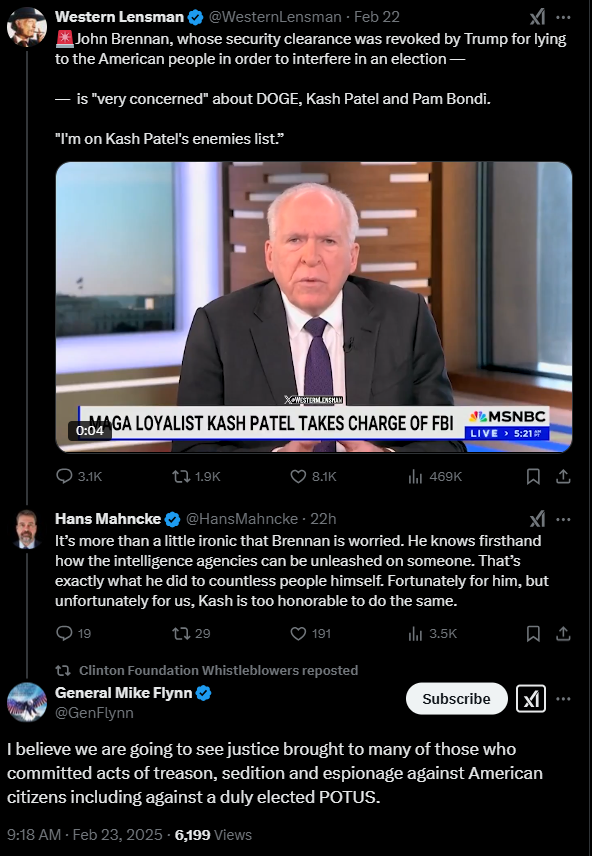Reply to Hans Mahncke post with 19 replies
Viewport: 592px width, 856px height.
coord(74,633)
